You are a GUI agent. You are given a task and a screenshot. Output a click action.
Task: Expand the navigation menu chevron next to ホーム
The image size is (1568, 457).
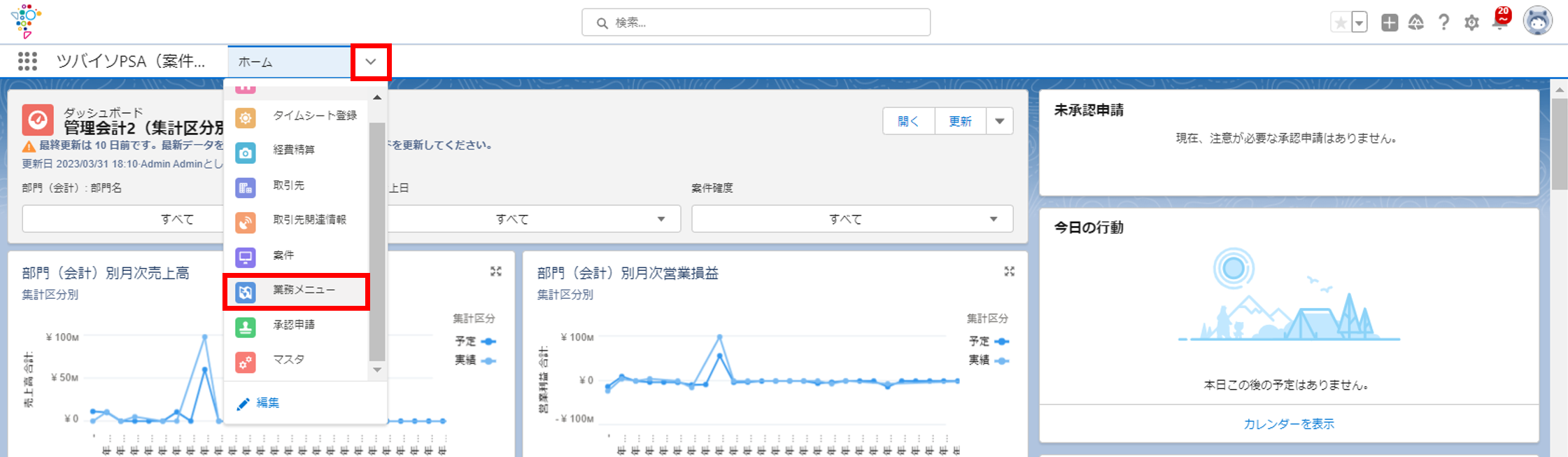tap(371, 62)
